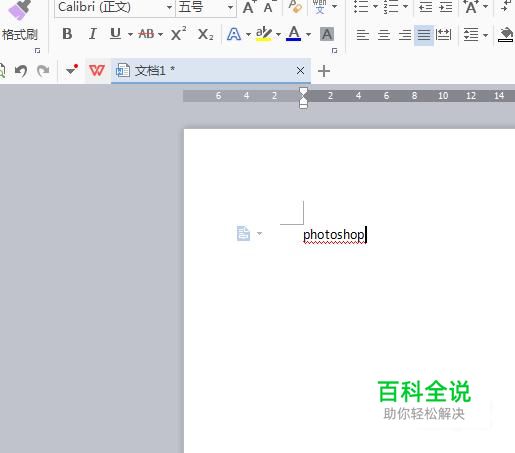Viewport: 515px width, 453px height.
Task: Click the WPS home W icon
Action: [97, 70]
